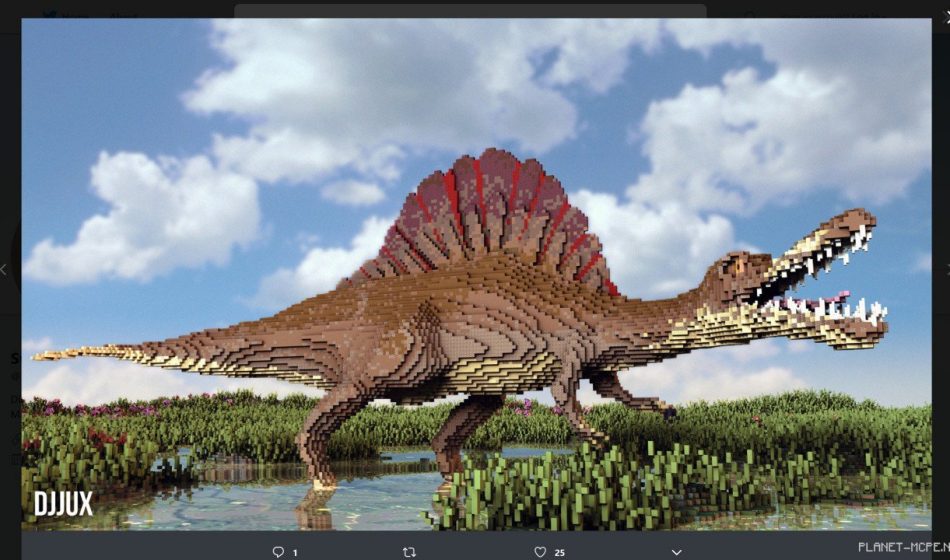This screenshot has height=560, width=950.
Task: Retweet this Spinosaurus image post
Action: [408, 551]
